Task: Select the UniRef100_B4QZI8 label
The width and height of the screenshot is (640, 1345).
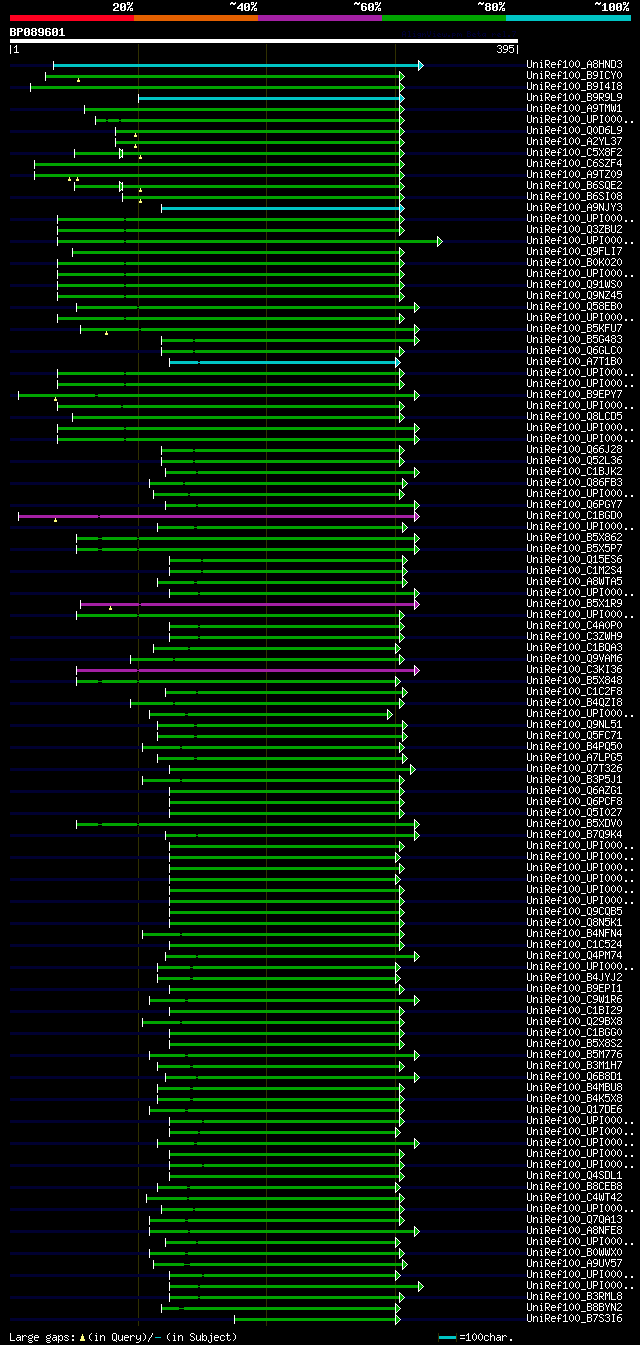Action: click(x=574, y=703)
